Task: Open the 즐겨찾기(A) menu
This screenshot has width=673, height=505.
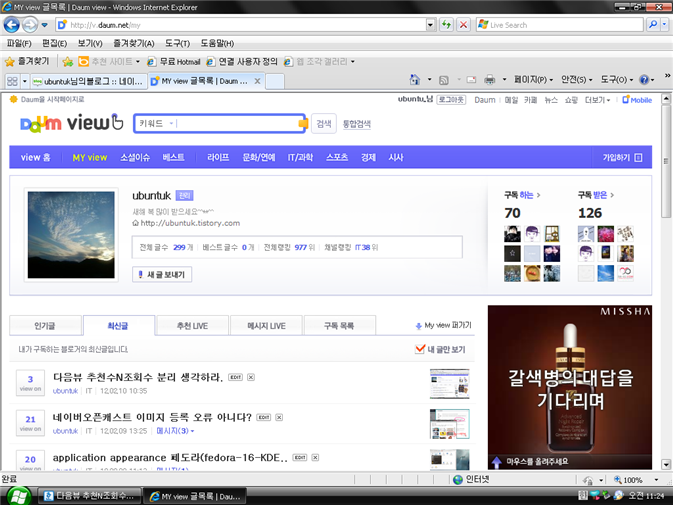Action: 133,43
